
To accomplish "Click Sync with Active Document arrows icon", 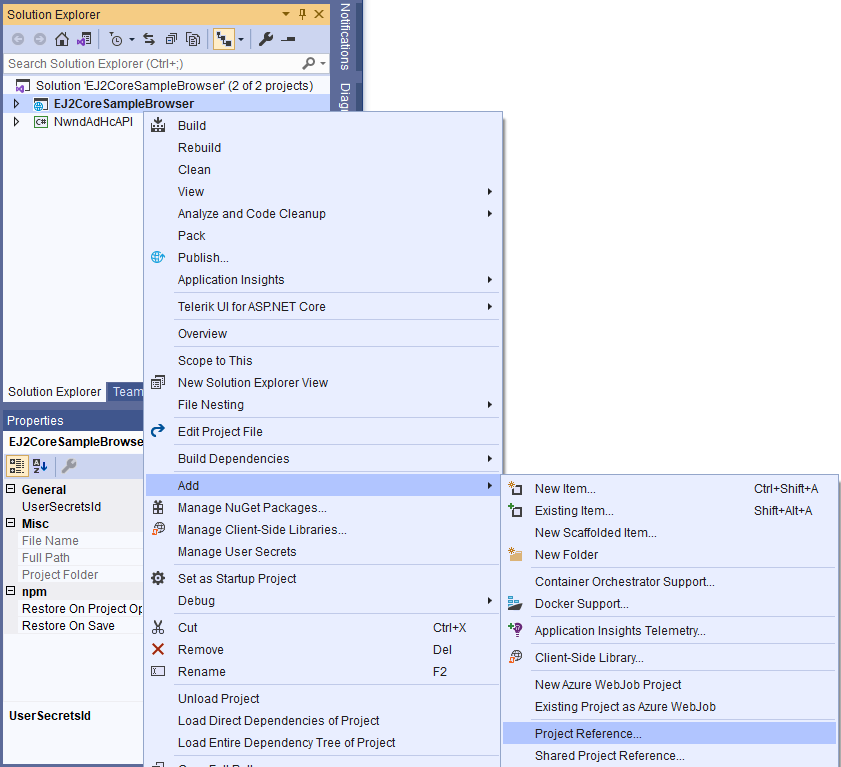I will pos(149,39).
